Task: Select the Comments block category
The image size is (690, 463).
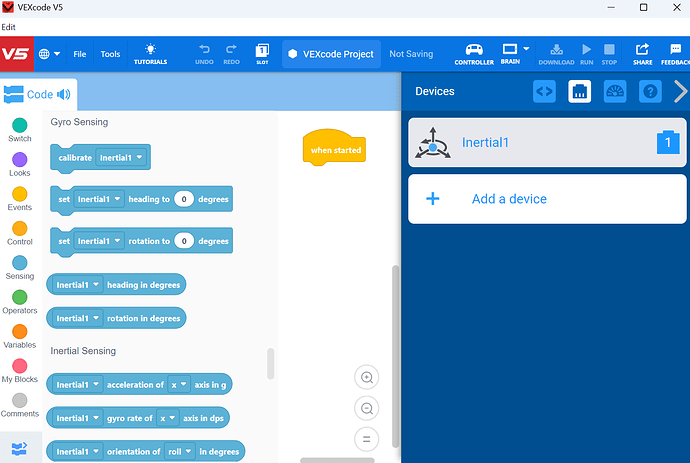Action: 20,405
